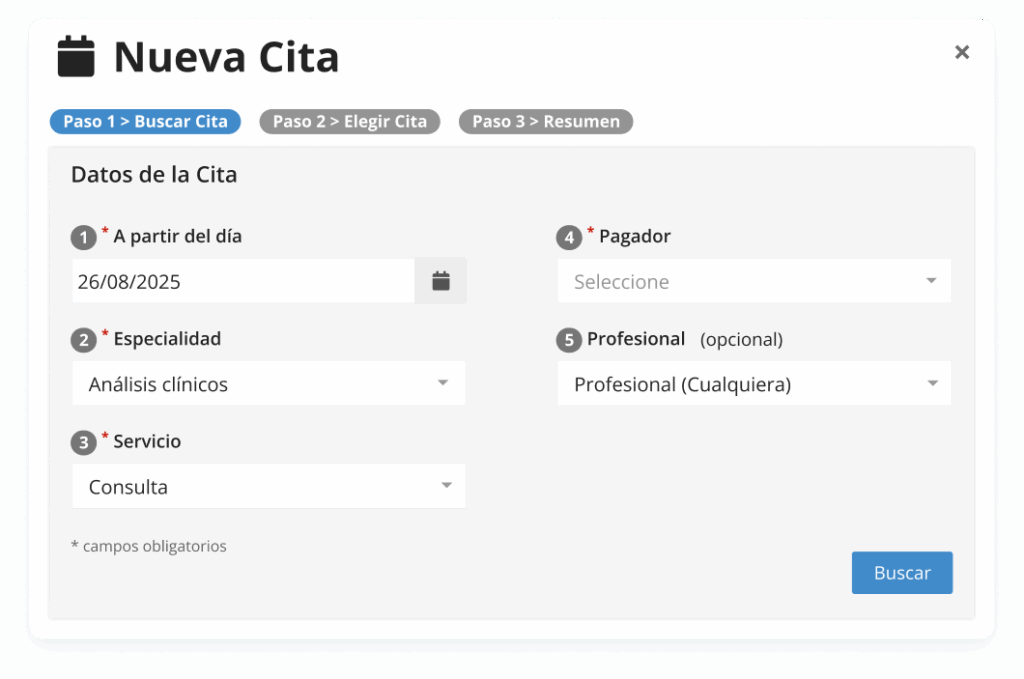This screenshot has height=679, width=1024.
Task: Click the large calendar icon beside Nueva Cita
Action: pyautogui.click(x=76, y=56)
